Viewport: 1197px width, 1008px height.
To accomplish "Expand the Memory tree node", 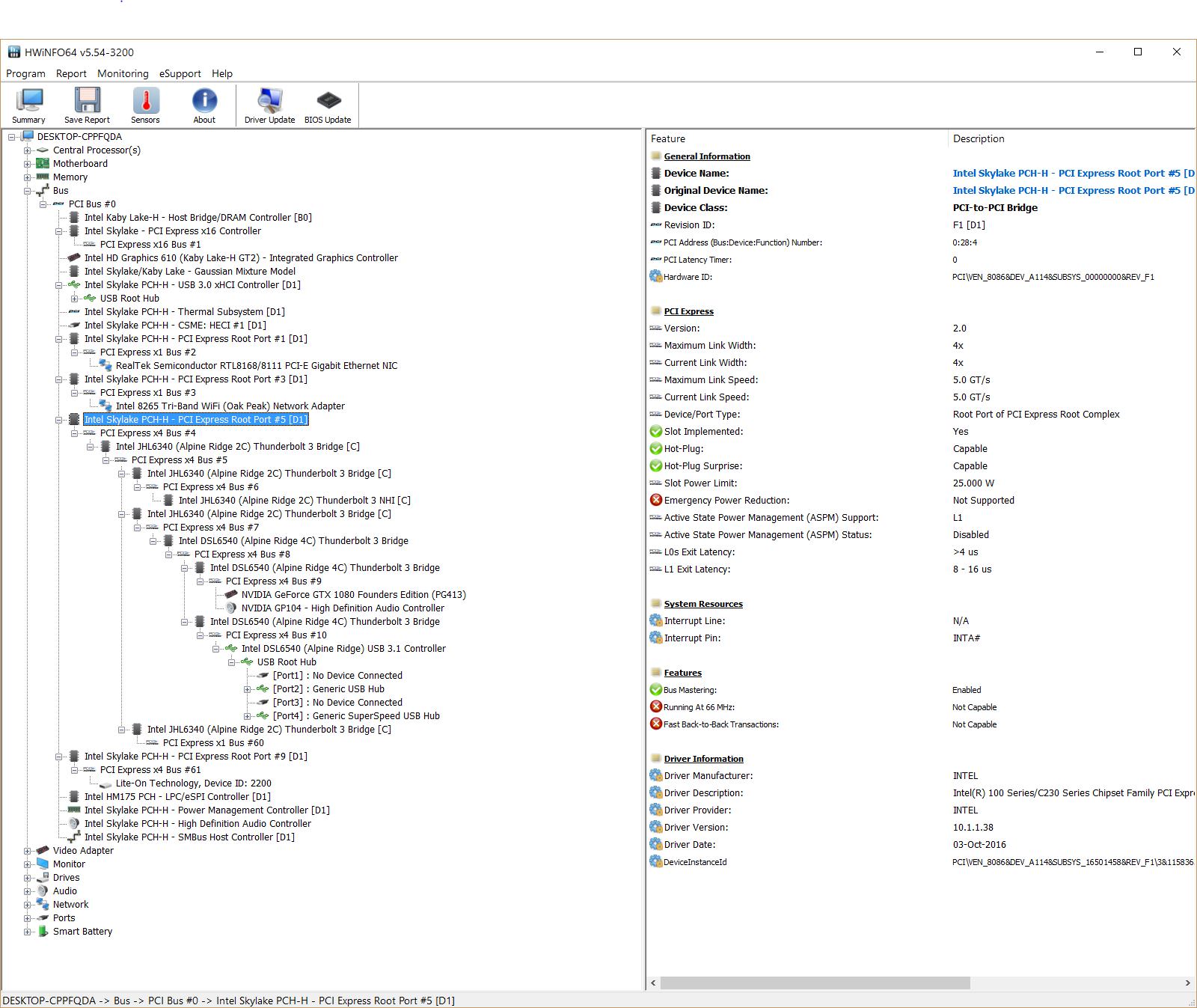I will (x=27, y=177).
